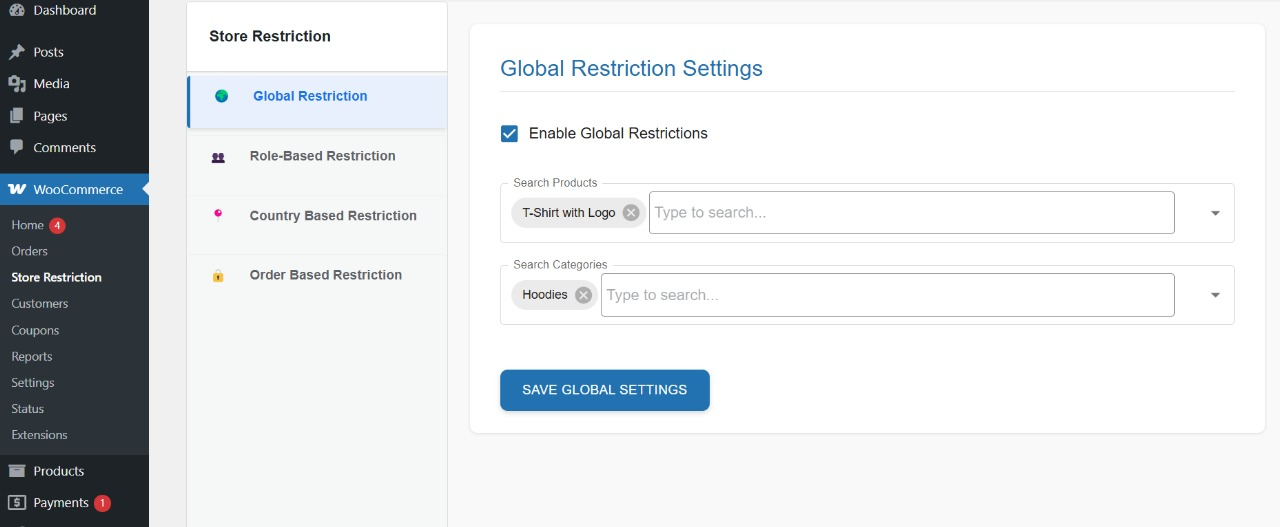Expand the Search Categories dropdown arrow
This screenshot has height=527, width=1280.
point(1215,295)
